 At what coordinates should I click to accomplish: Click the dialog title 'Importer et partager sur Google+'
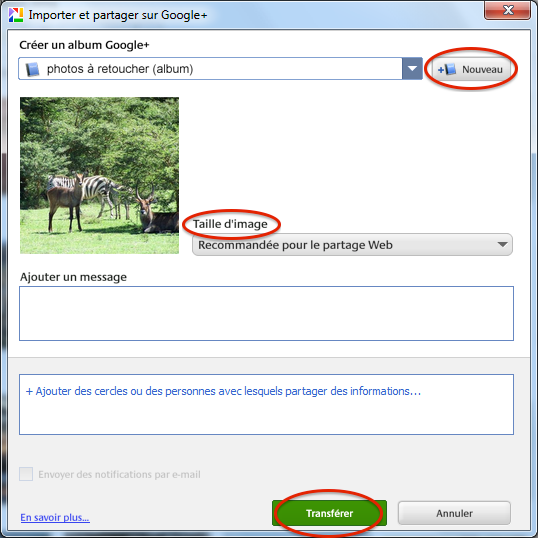[118, 15]
